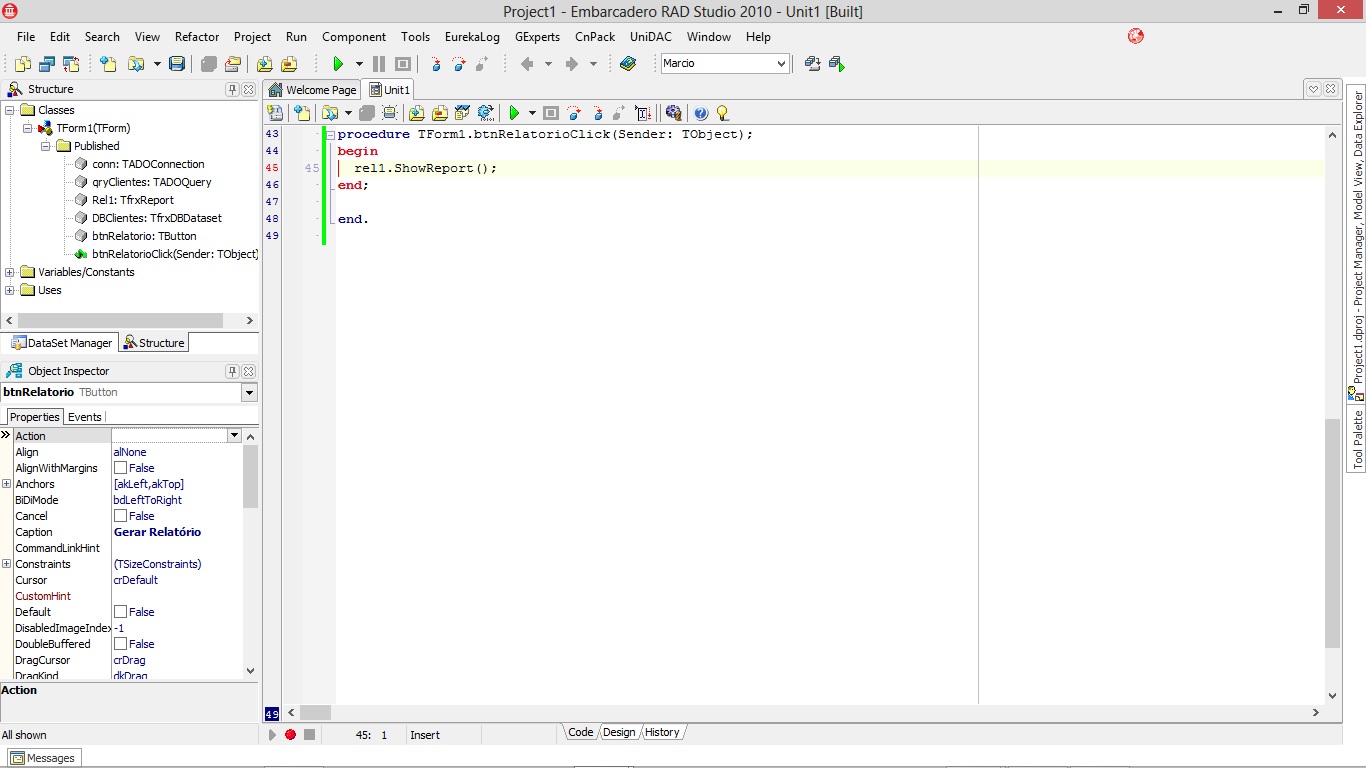Click the Add File to Project icon
Viewport: 1366px width, 768px height.
pyautogui.click(x=265, y=64)
